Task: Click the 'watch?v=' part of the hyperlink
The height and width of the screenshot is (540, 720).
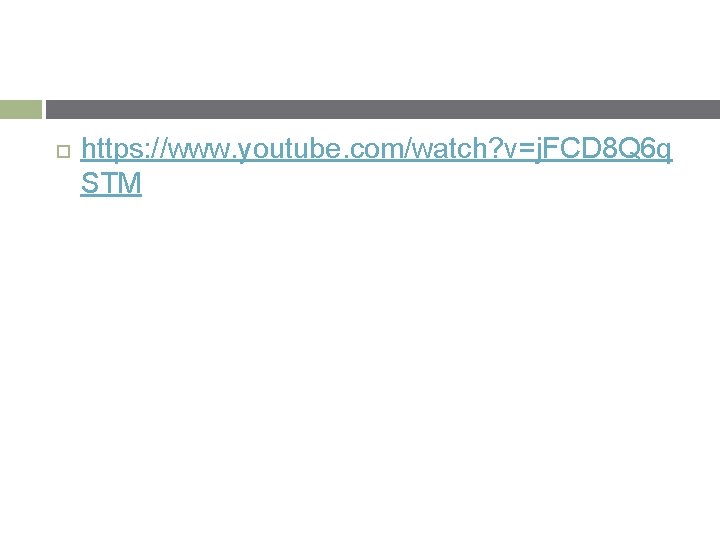Action: click(x=474, y=149)
